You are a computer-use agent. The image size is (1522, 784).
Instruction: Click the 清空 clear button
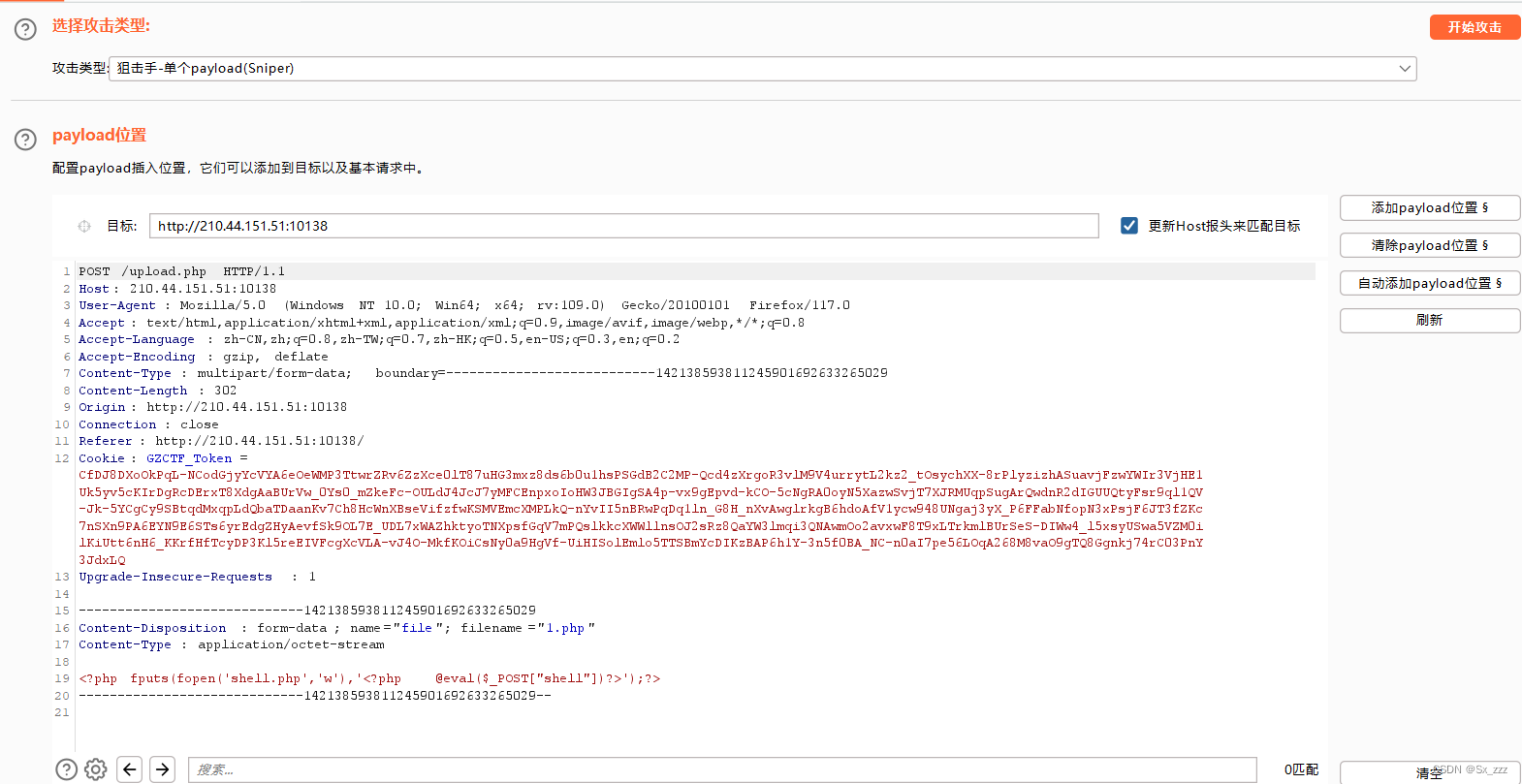(x=1430, y=772)
